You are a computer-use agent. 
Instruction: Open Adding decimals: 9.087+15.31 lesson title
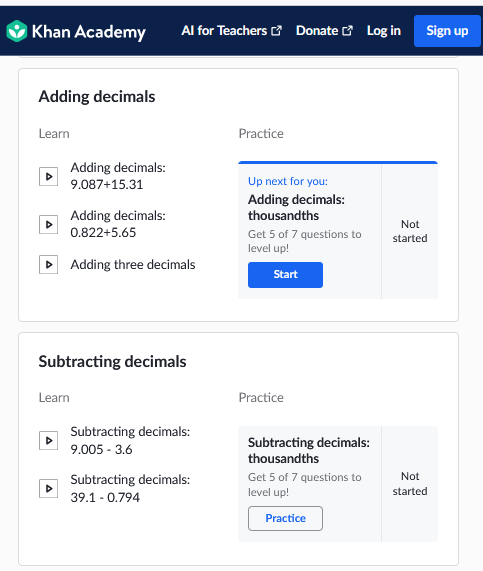pyautogui.click(x=118, y=176)
